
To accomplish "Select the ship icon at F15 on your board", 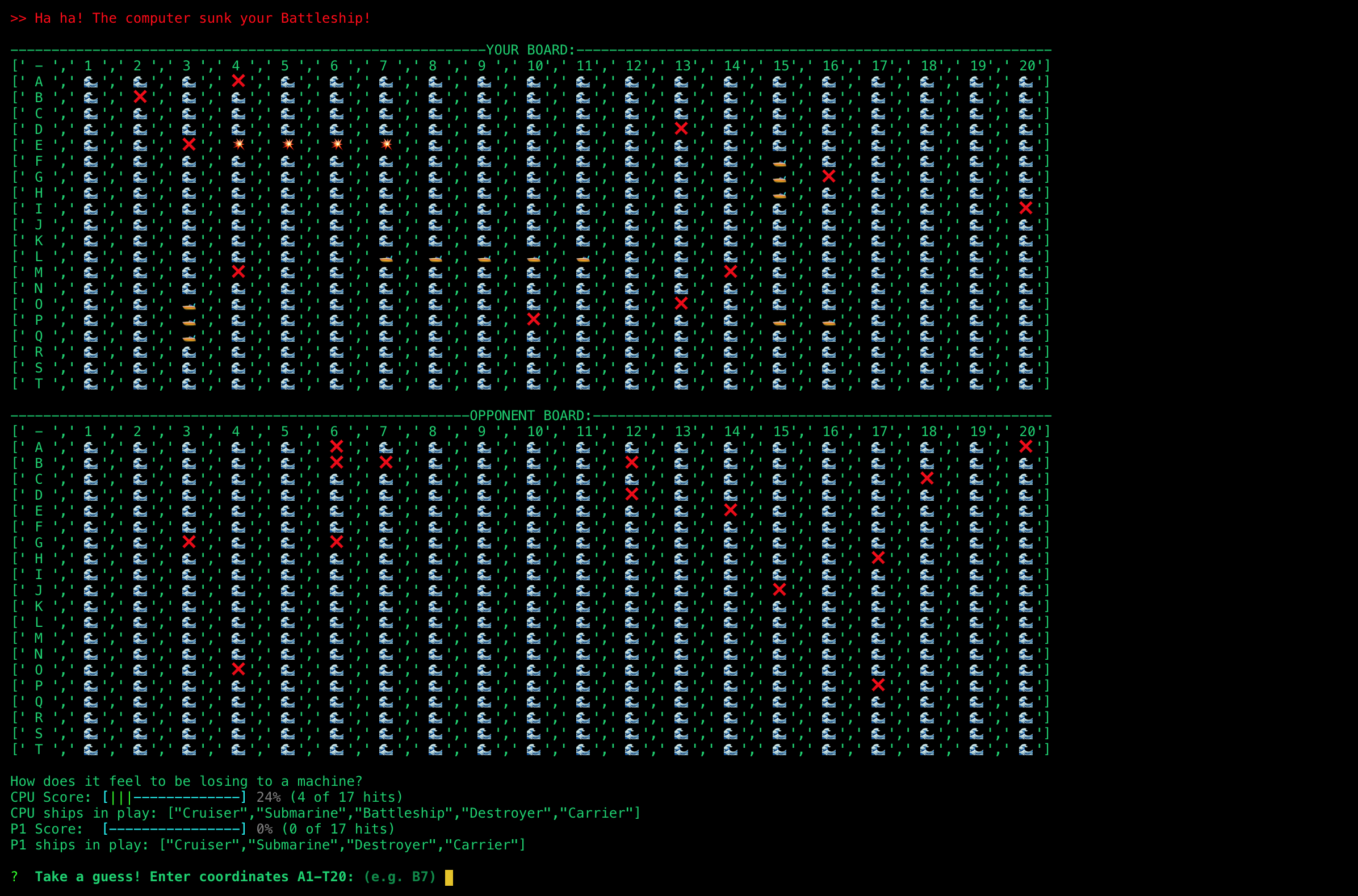I will [779, 164].
